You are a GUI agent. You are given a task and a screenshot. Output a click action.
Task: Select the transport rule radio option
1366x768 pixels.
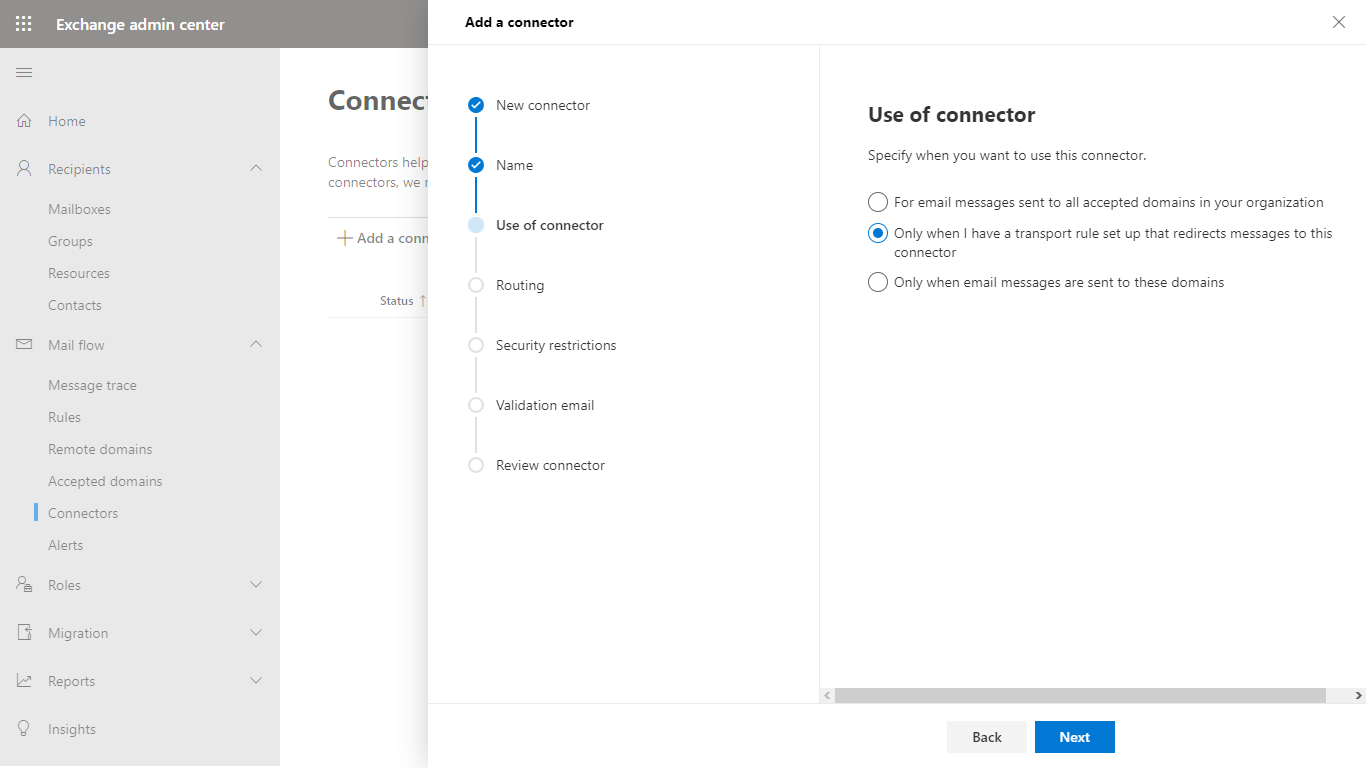(x=878, y=233)
